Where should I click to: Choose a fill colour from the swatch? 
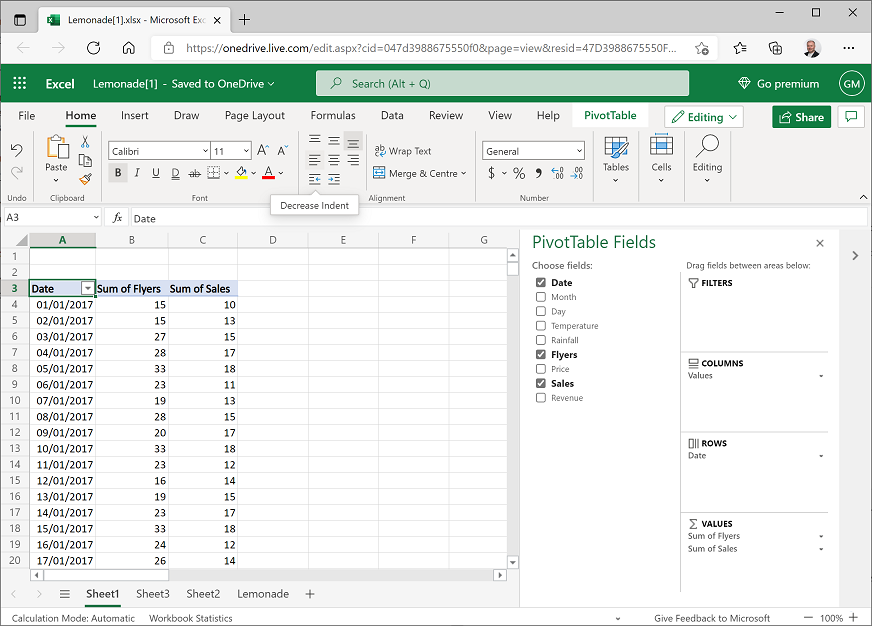240,172
